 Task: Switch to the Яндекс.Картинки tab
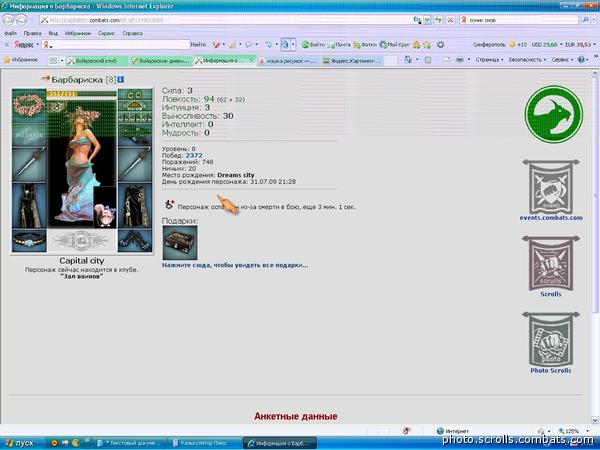tap(352, 60)
